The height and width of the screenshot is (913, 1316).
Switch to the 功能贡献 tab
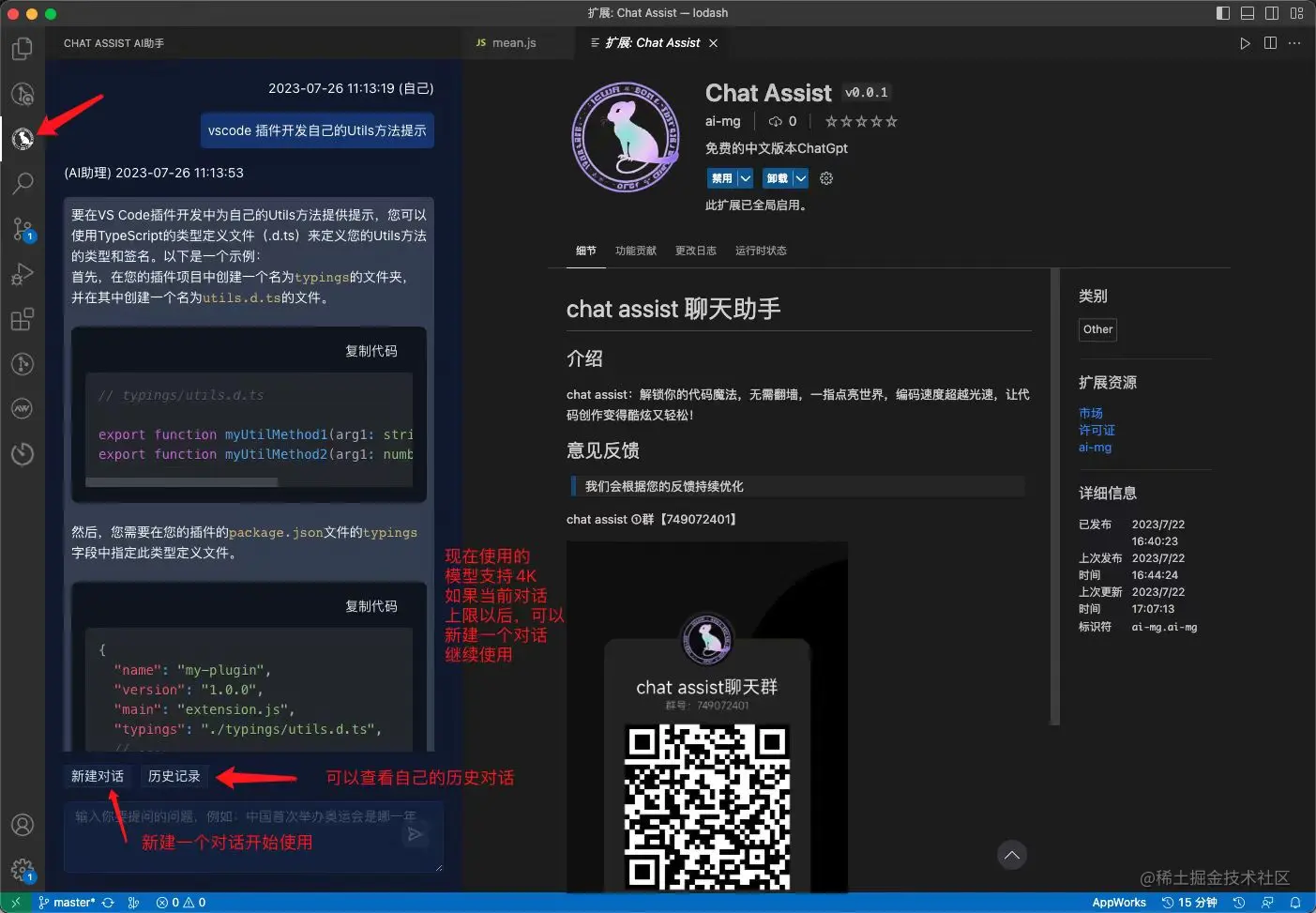635,251
